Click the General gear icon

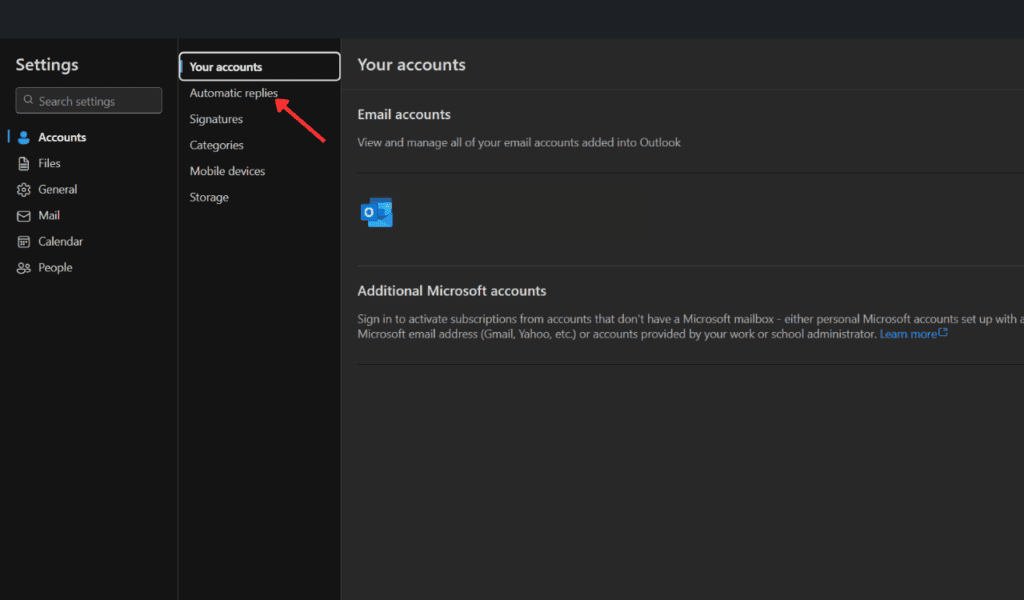point(24,189)
